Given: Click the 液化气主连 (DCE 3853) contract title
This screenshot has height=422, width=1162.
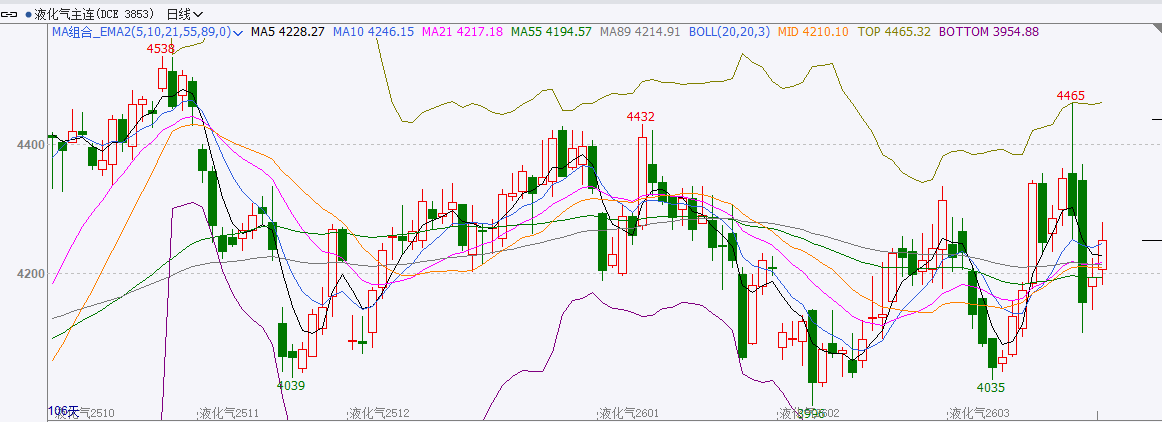Looking at the screenshot, I should click(x=95, y=14).
